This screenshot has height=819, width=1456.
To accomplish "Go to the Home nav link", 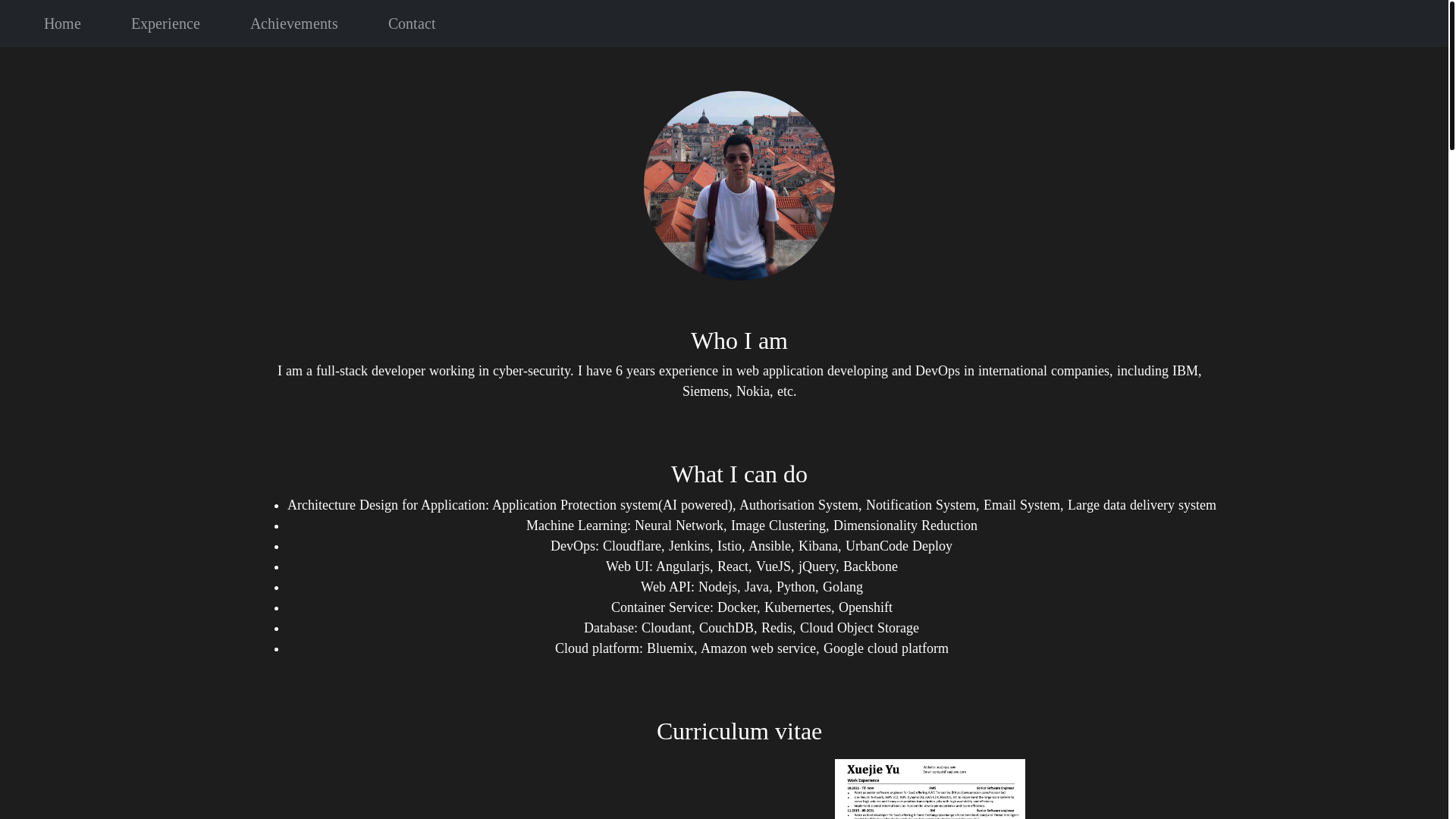I will (x=62, y=24).
